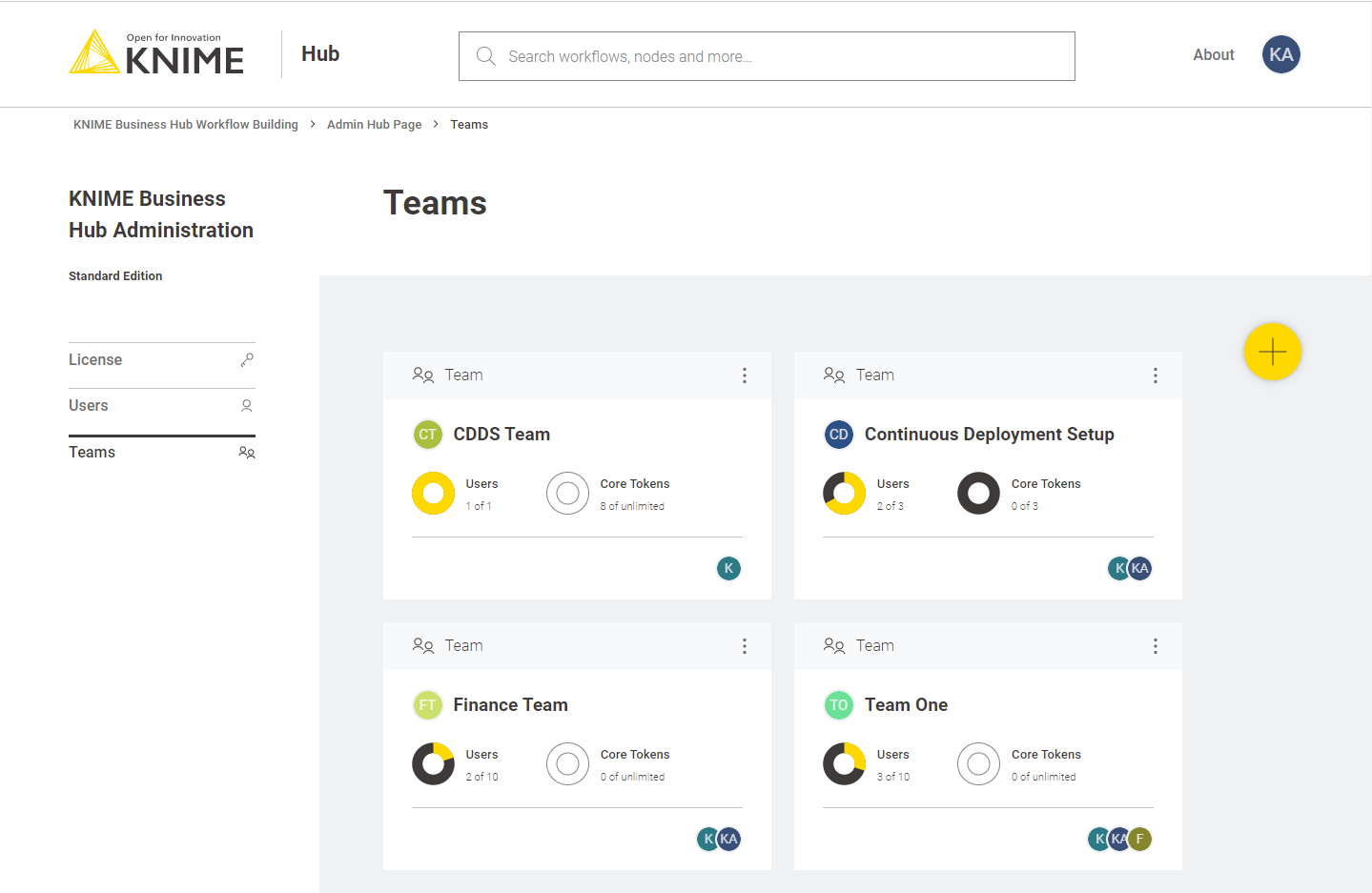Click 'KNIME Business Hub Administration' heading

pyautogui.click(x=161, y=214)
